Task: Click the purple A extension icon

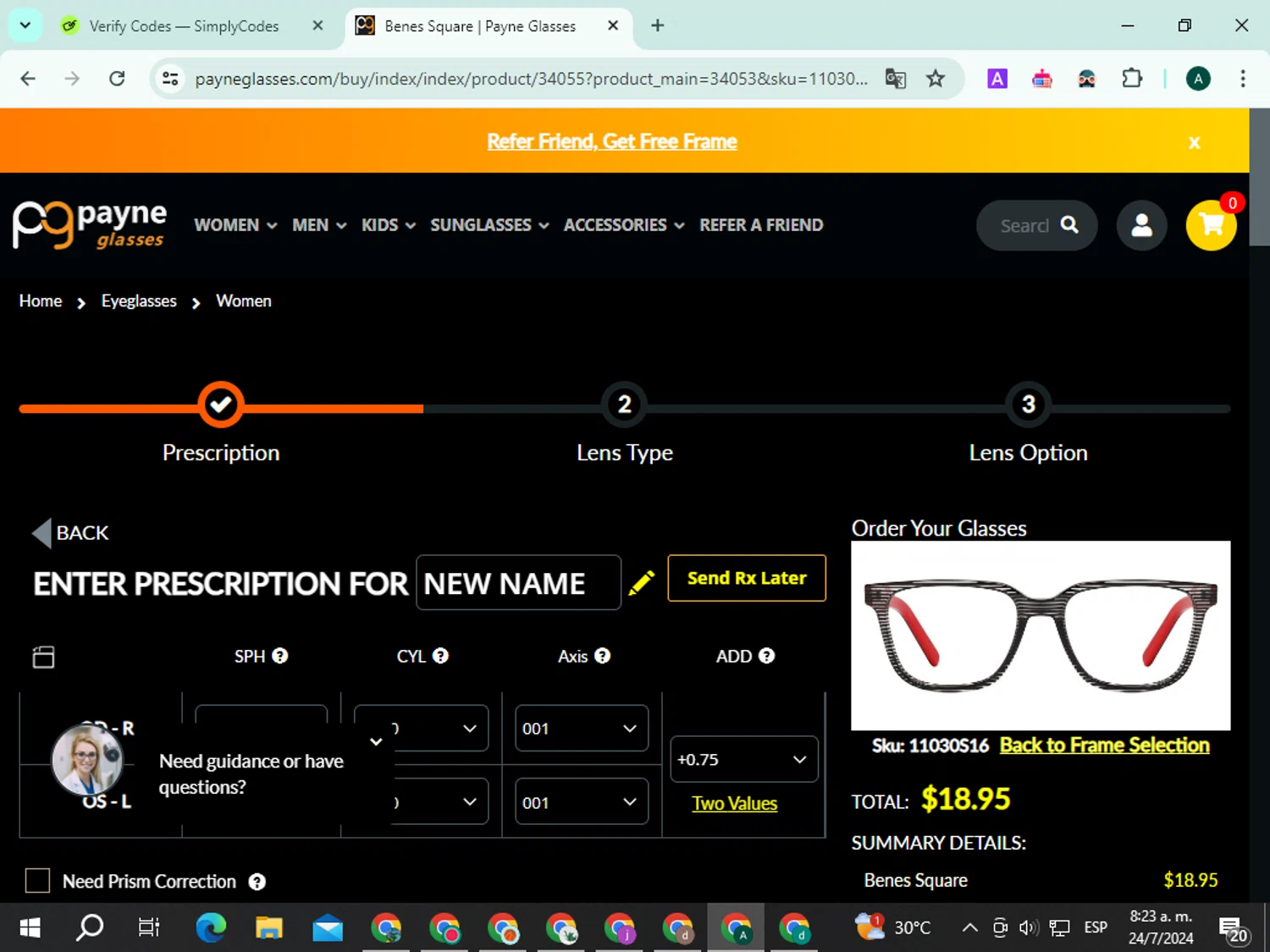Action: click(x=997, y=79)
